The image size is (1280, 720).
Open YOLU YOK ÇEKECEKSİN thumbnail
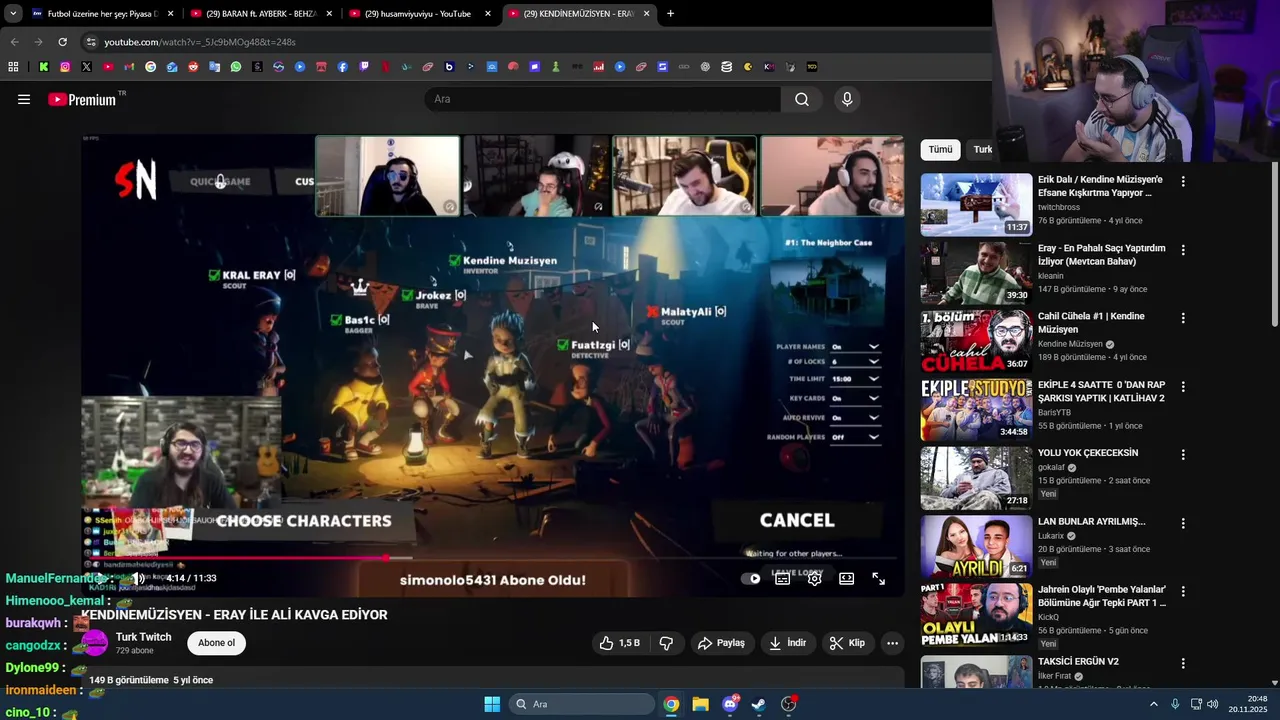click(x=976, y=478)
